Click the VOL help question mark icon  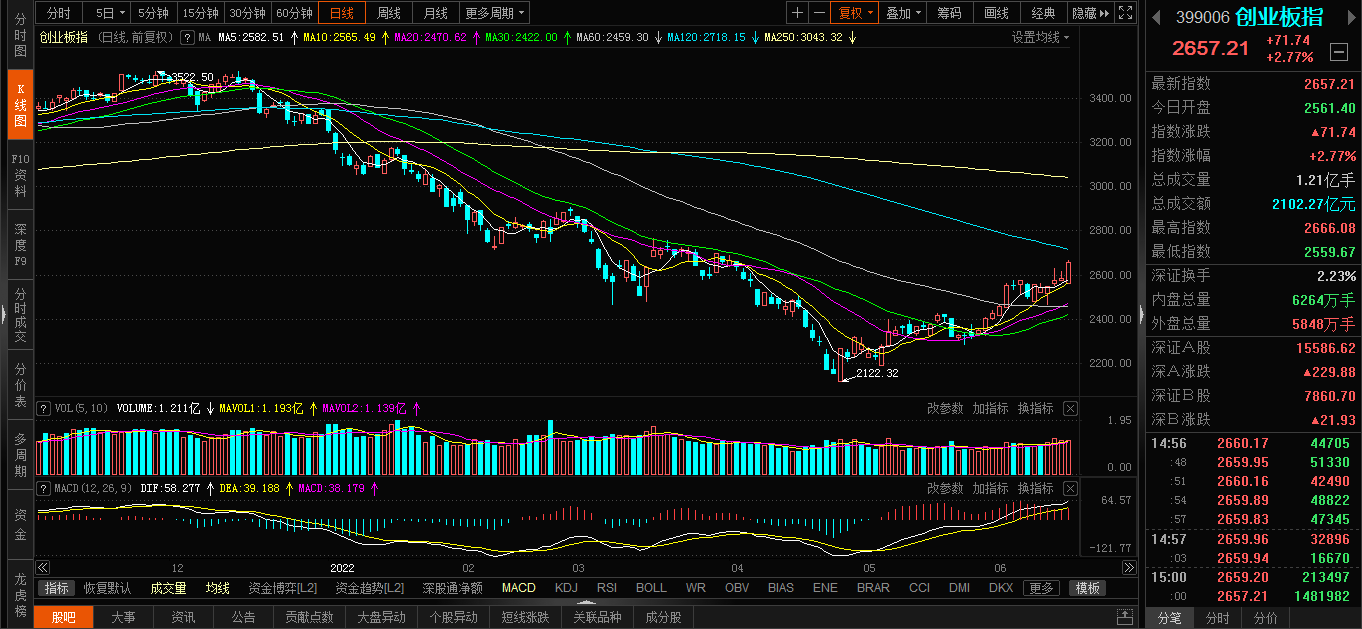(x=43, y=408)
